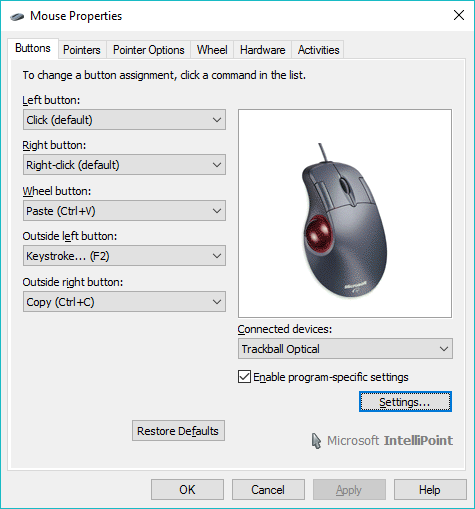Open the Activities tab
The height and width of the screenshot is (509, 475).
(318, 50)
